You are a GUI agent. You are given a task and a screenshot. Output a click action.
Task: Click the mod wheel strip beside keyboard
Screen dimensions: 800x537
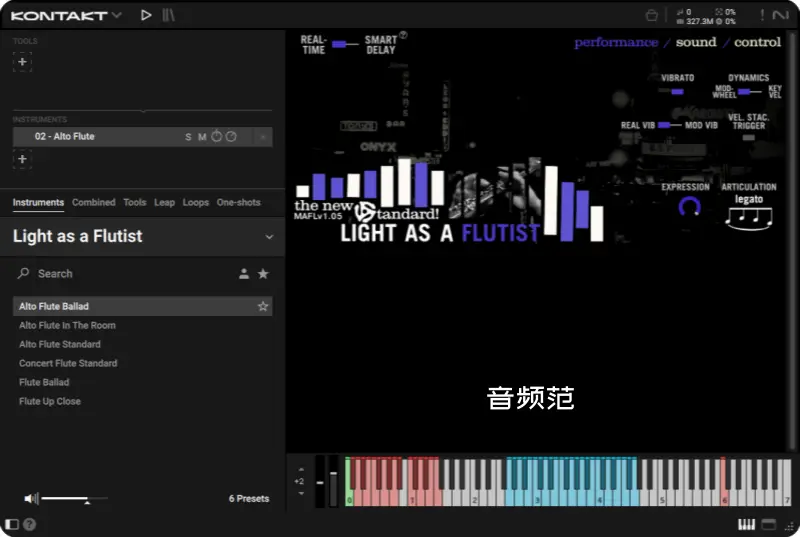pos(333,481)
